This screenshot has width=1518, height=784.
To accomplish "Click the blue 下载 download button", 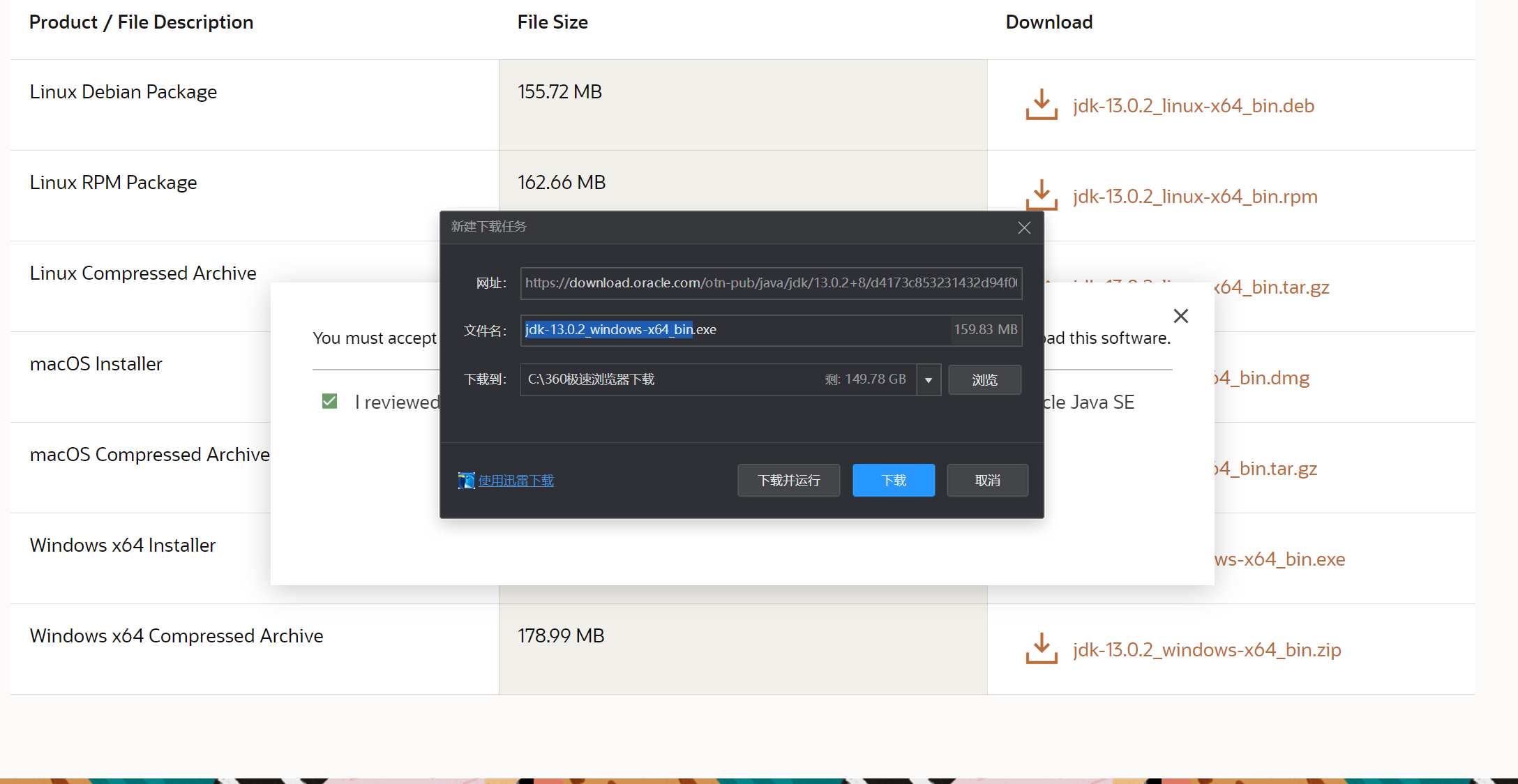I will (893, 481).
